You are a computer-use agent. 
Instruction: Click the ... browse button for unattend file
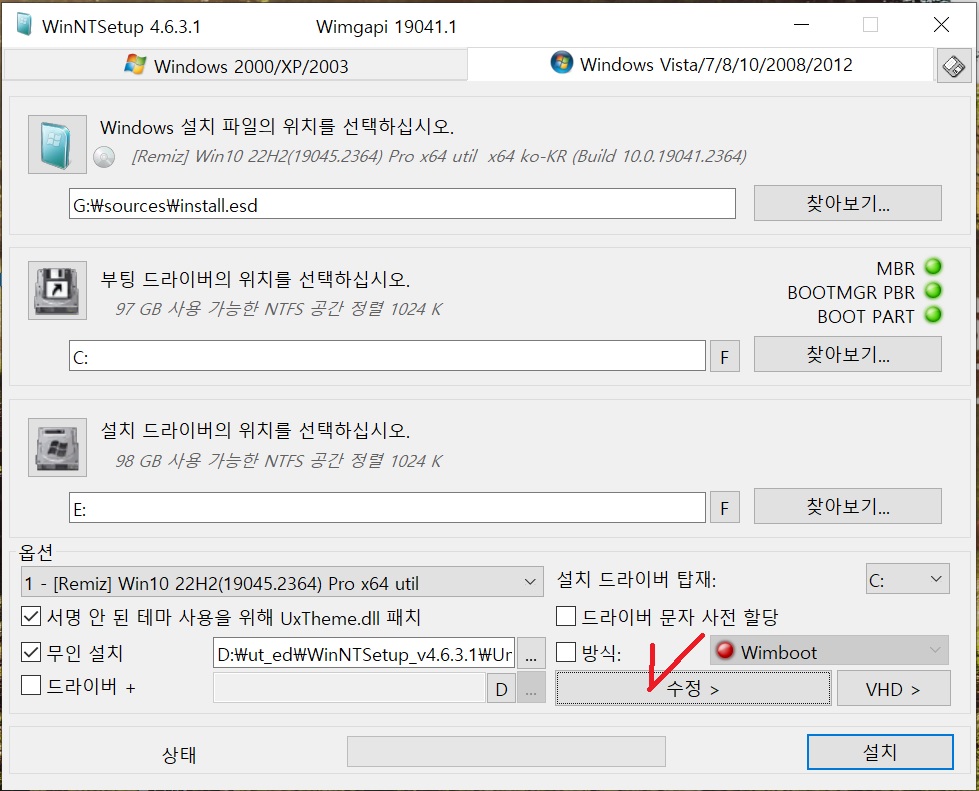click(x=531, y=654)
